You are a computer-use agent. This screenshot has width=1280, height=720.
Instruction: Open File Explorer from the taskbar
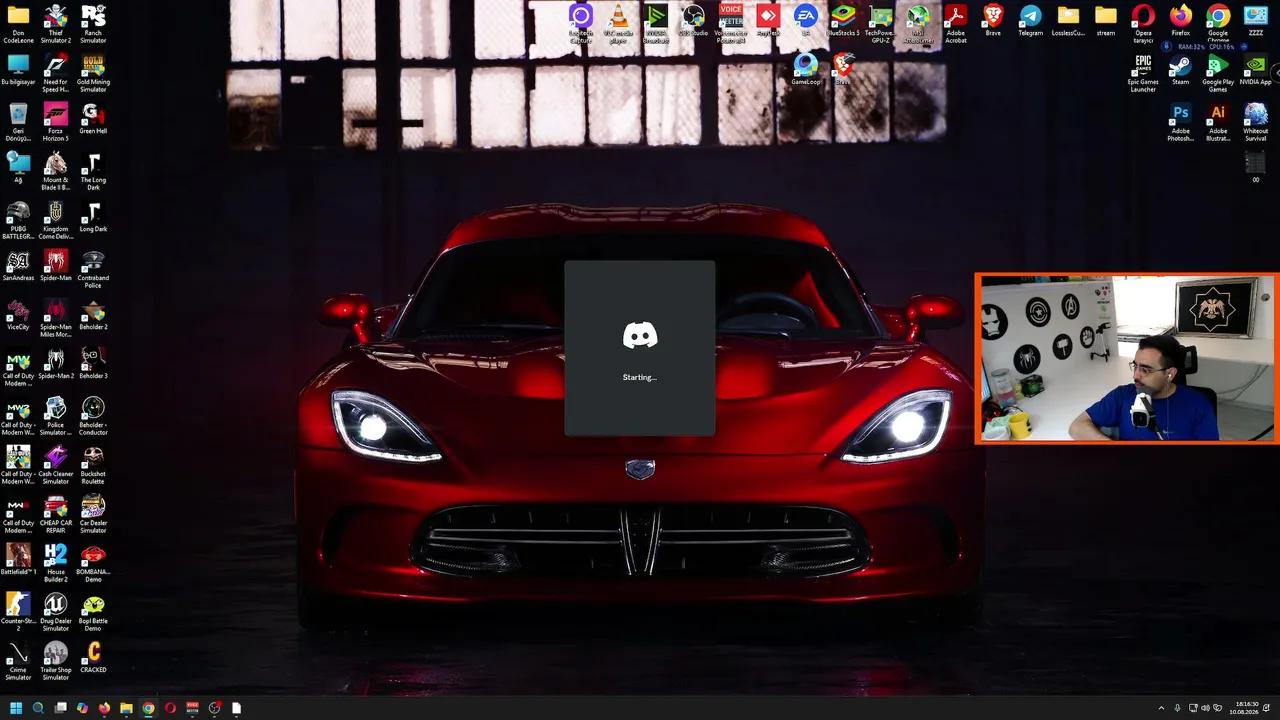coord(126,708)
